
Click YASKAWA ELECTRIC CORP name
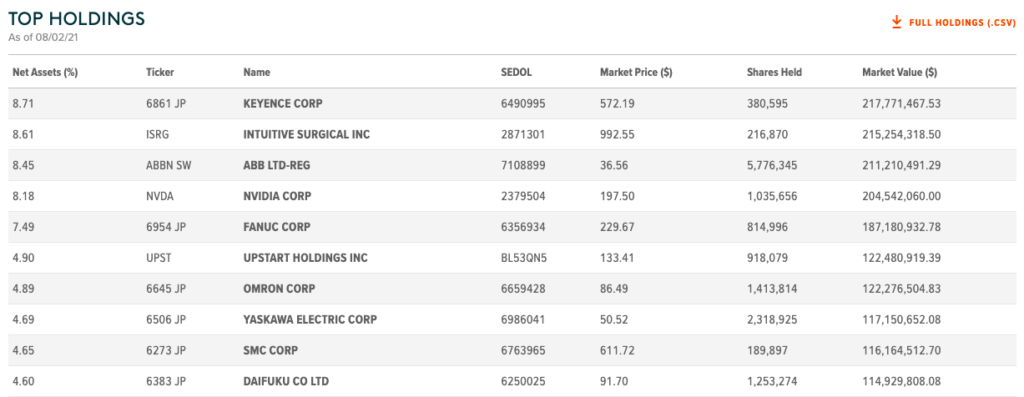pyautogui.click(x=310, y=320)
